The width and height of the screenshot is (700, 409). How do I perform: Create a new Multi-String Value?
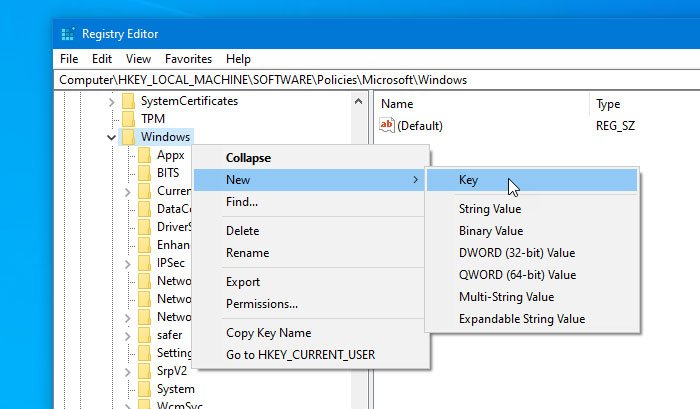click(532, 297)
